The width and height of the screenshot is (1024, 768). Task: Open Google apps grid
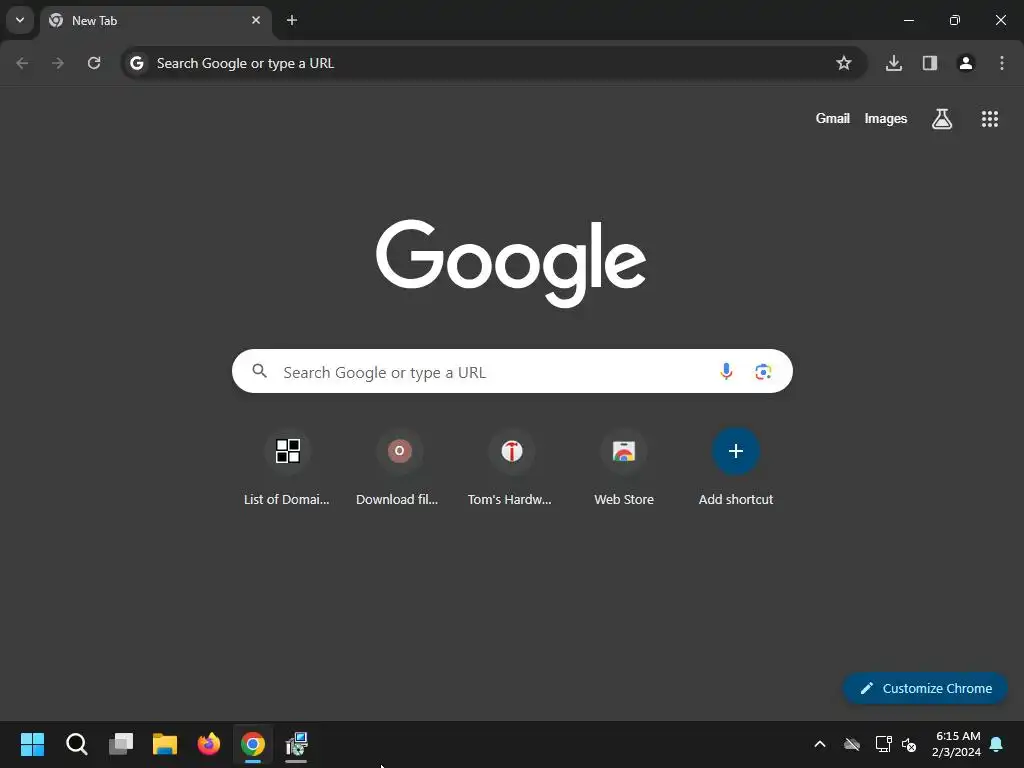tap(990, 119)
